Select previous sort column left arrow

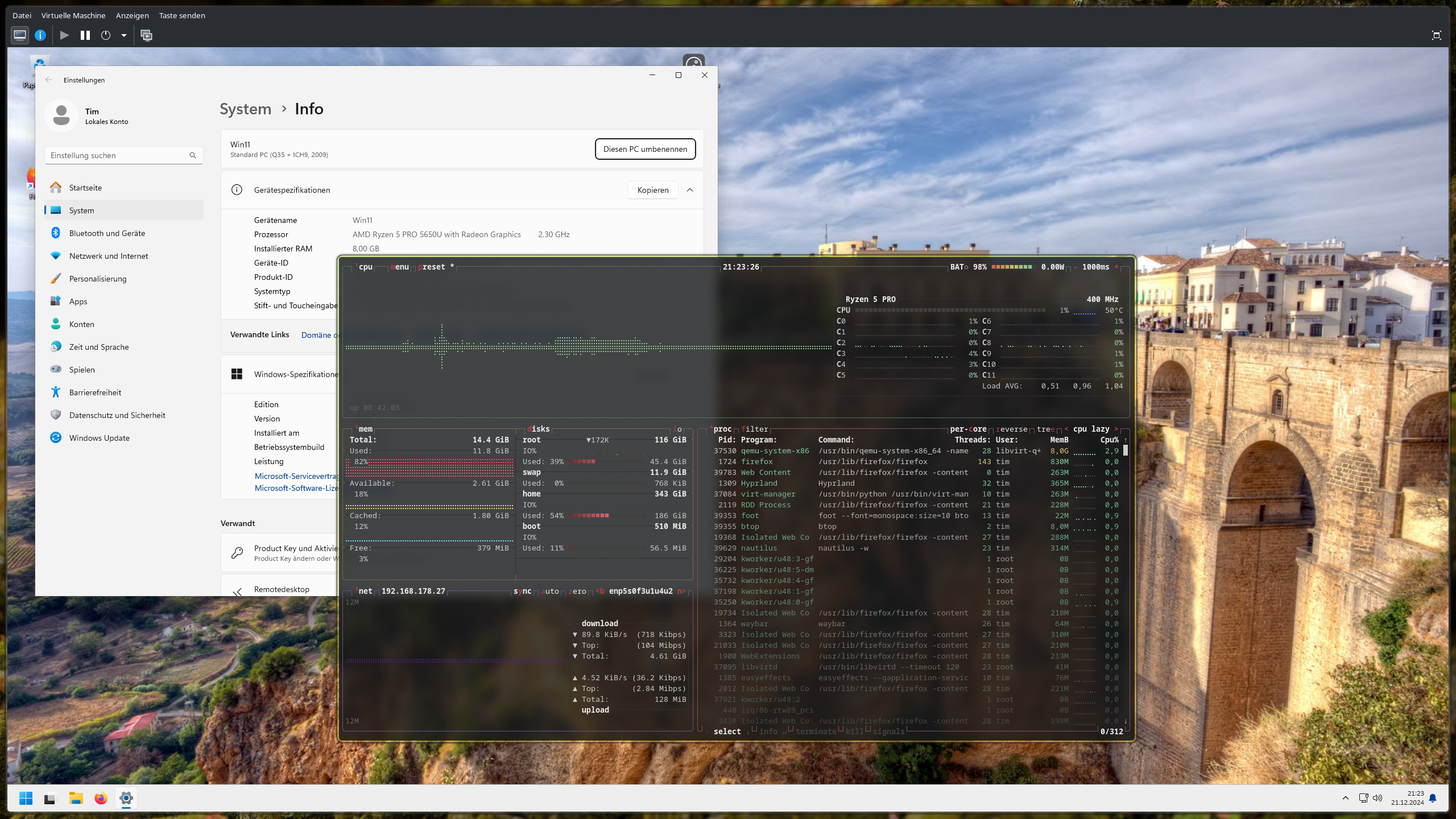pos(1066,429)
